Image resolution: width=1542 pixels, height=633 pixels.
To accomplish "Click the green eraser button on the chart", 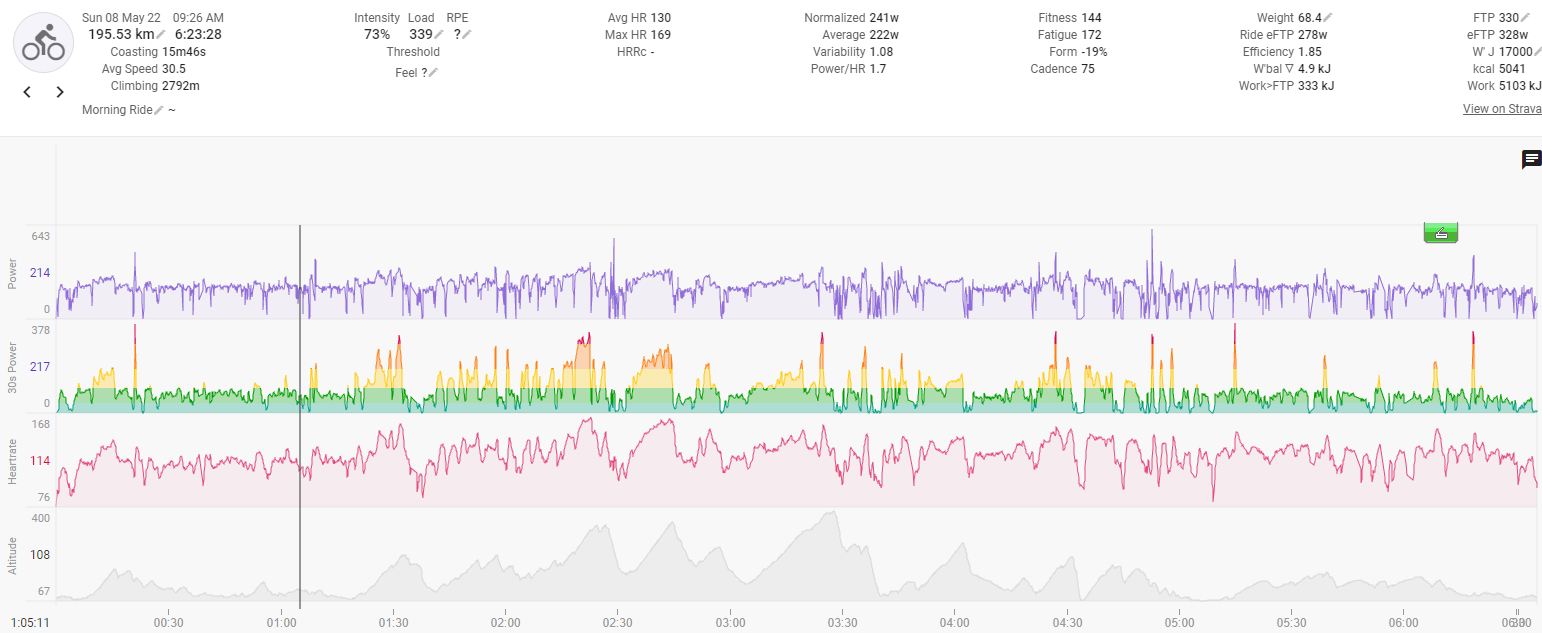I will [x=1441, y=232].
